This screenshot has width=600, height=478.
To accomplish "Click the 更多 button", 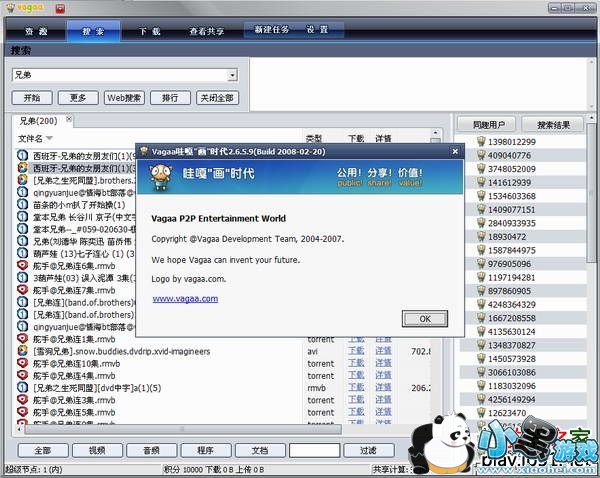I will [x=78, y=98].
